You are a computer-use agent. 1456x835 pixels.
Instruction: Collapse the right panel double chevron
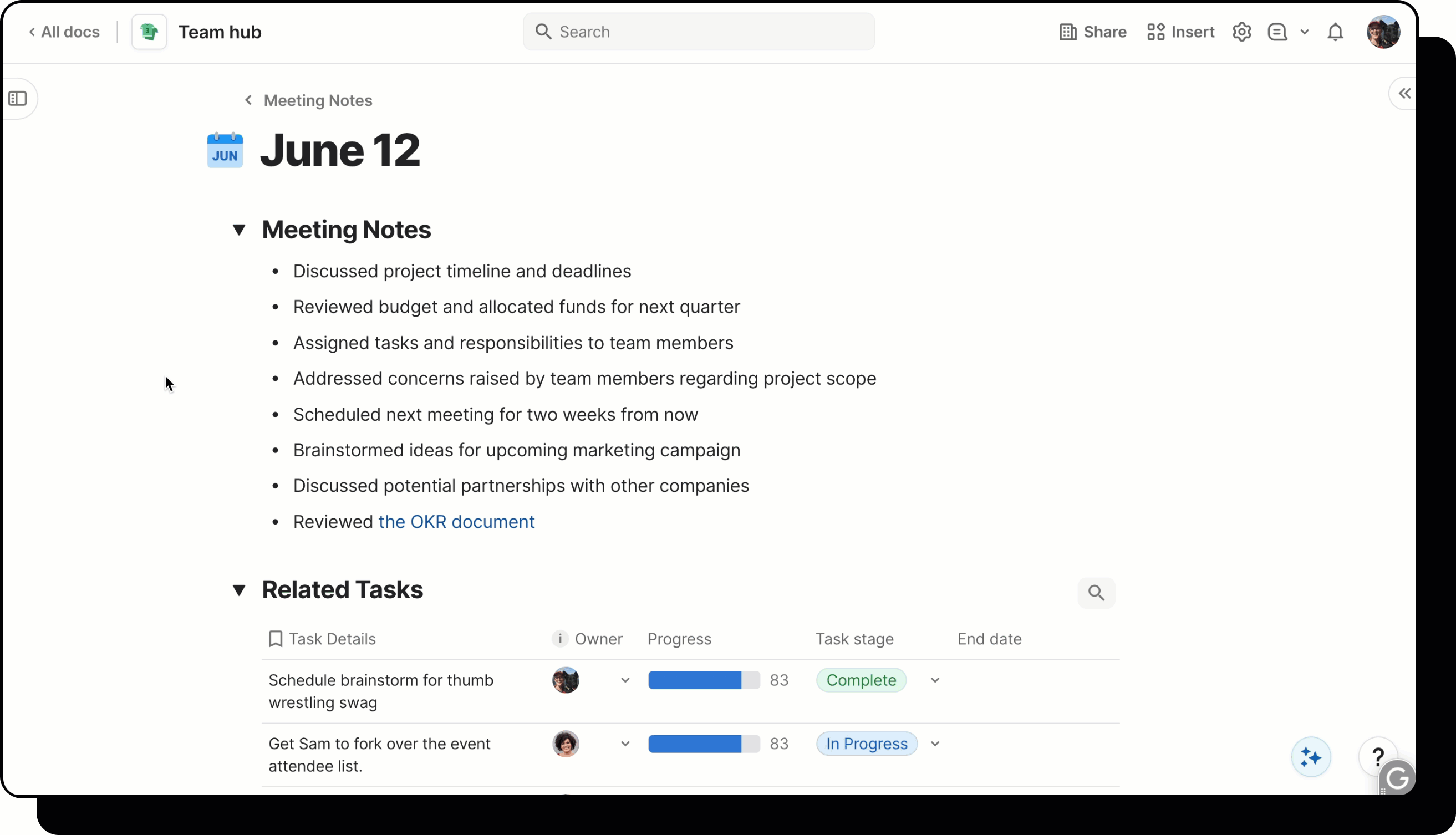(1404, 94)
